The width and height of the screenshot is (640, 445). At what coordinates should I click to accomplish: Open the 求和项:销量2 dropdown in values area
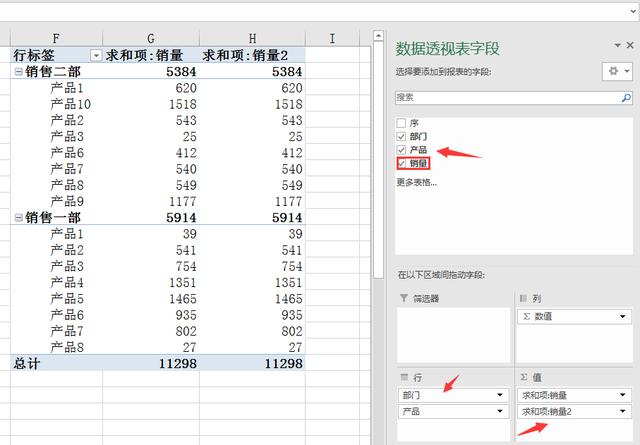coord(622,411)
